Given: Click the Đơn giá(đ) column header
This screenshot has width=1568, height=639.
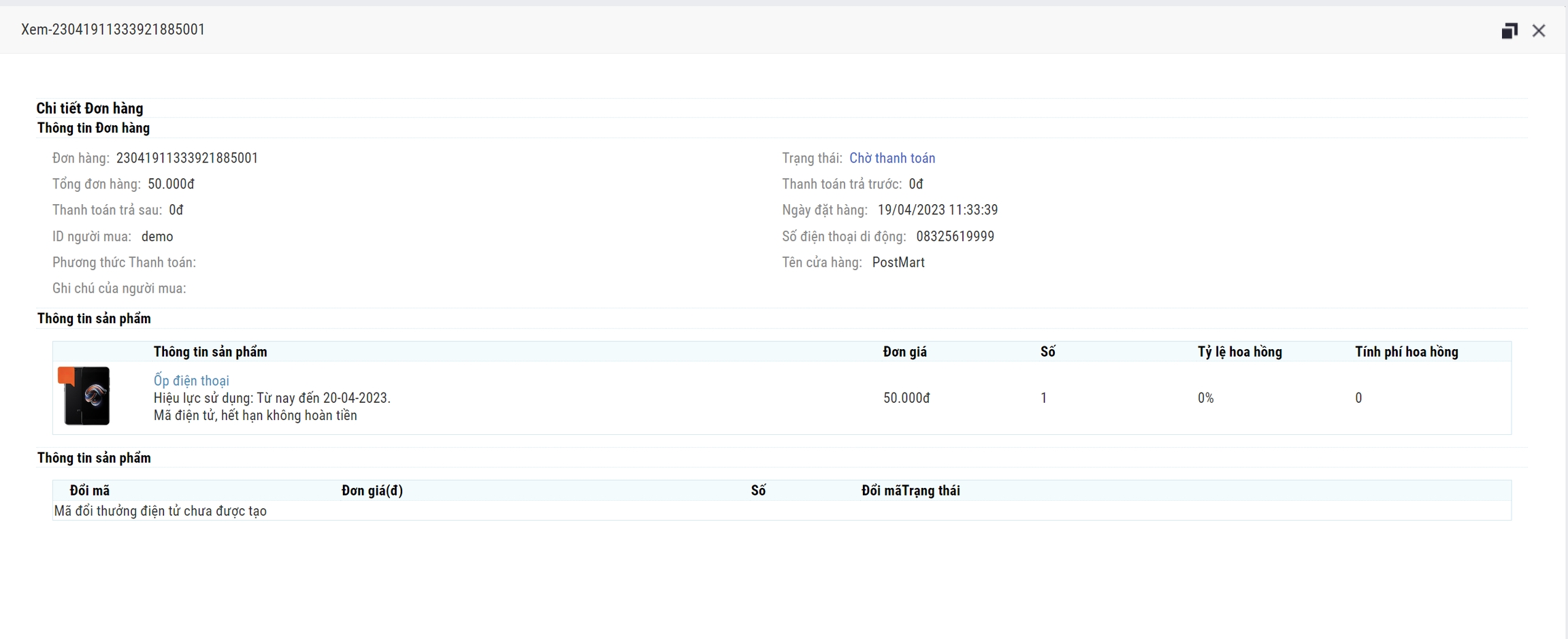Looking at the screenshot, I should [372, 491].
